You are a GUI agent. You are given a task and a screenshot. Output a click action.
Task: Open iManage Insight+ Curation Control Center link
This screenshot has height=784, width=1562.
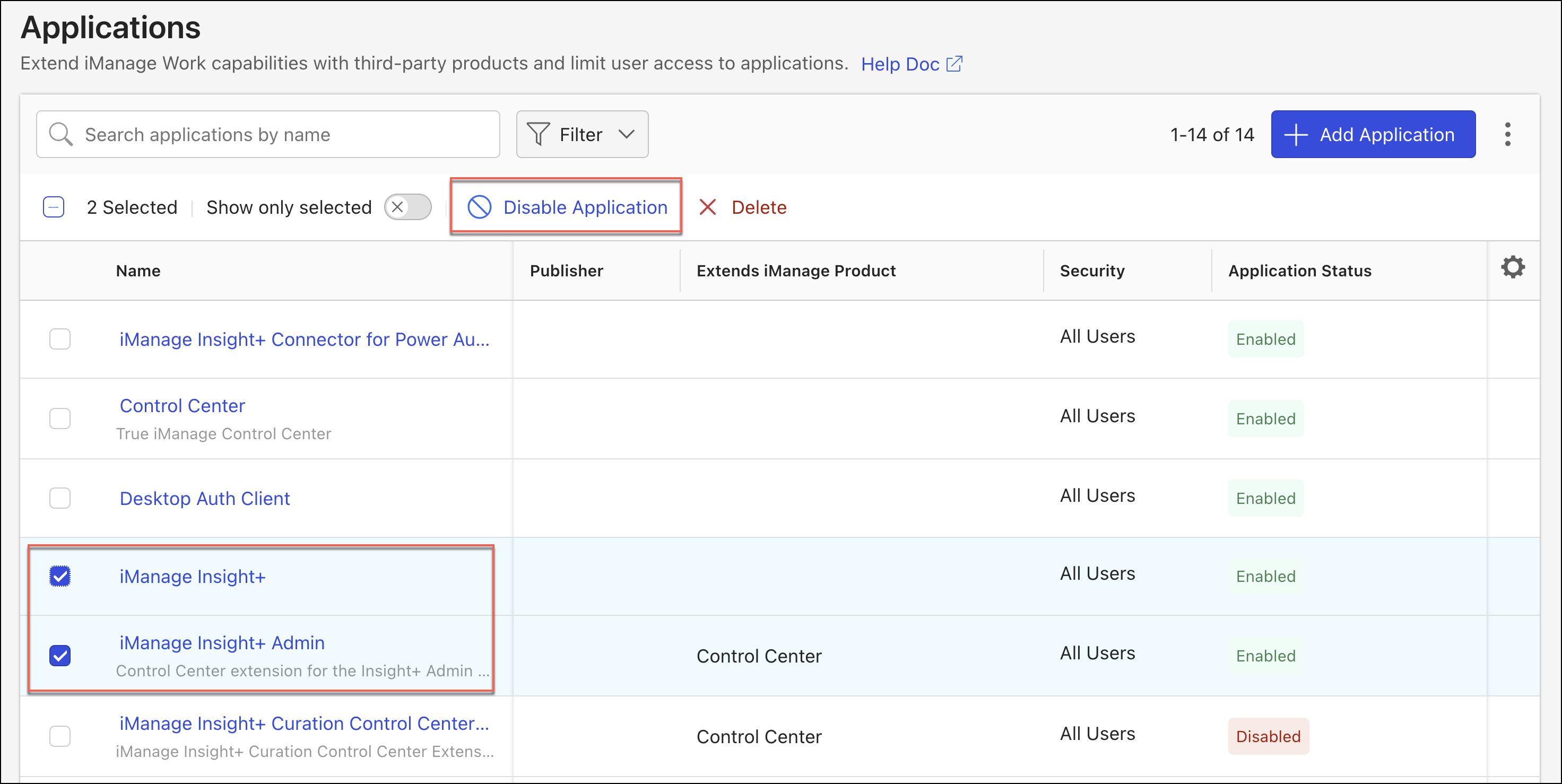[x=305, y=723]
